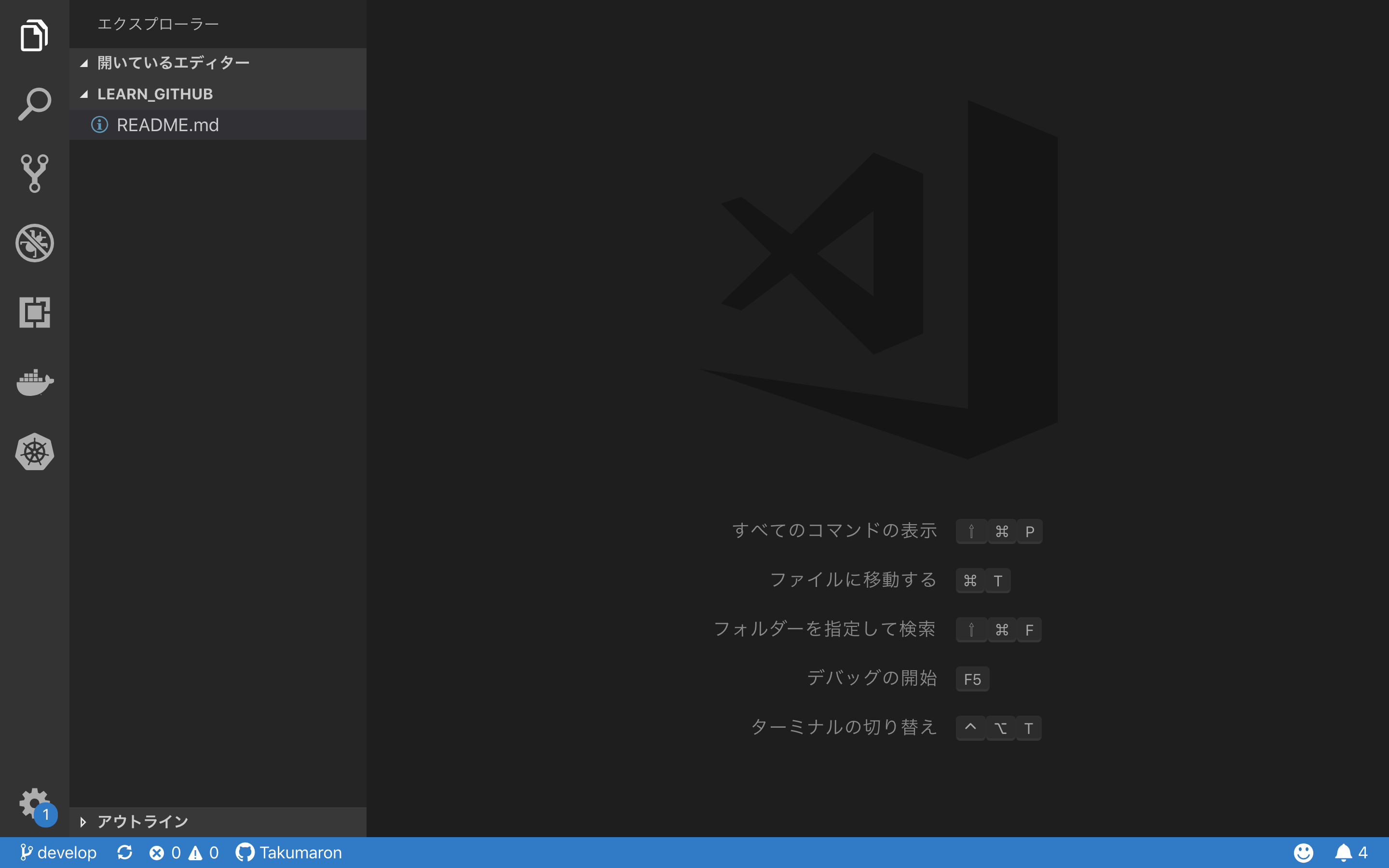
Task: Synchronize changes with the sync icon
Action: (x=124, y=853)
